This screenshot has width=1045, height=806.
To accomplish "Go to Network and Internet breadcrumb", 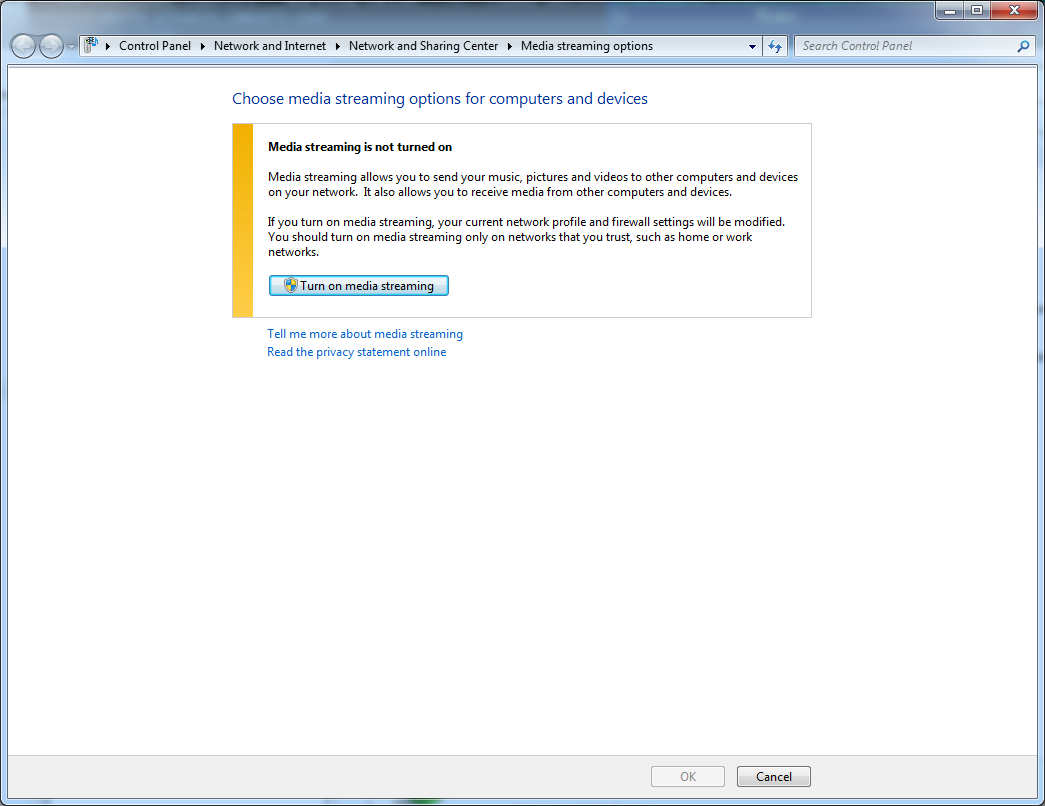I will coord(270,46).
